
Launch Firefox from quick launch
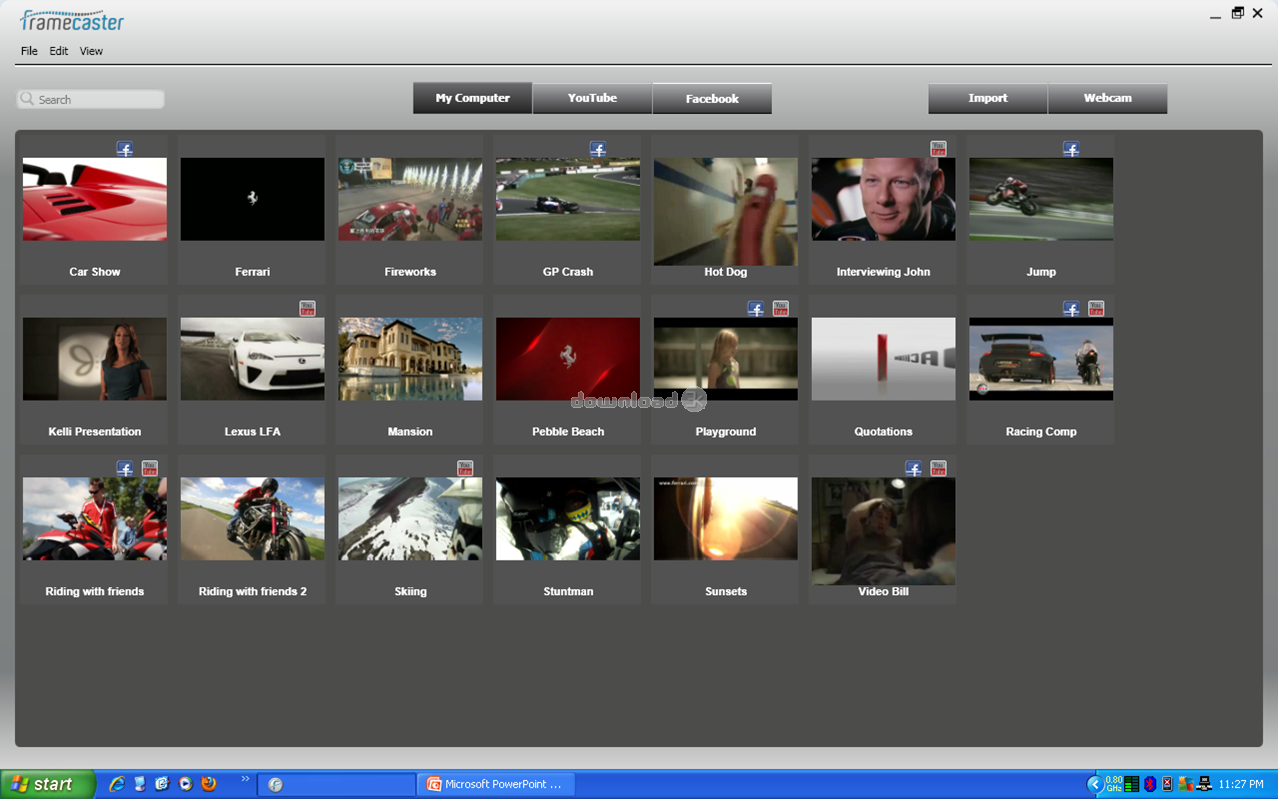209,784
